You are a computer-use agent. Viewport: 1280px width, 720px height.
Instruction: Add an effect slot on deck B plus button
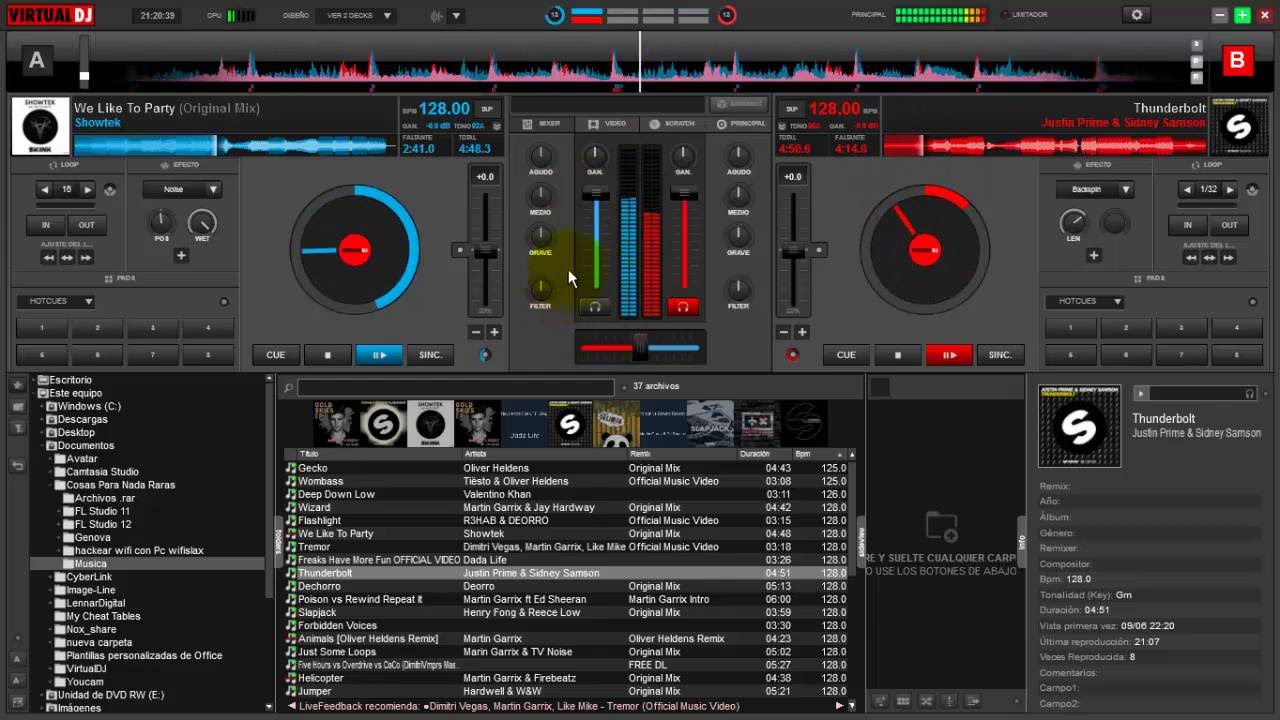[x=1094, y=256]
